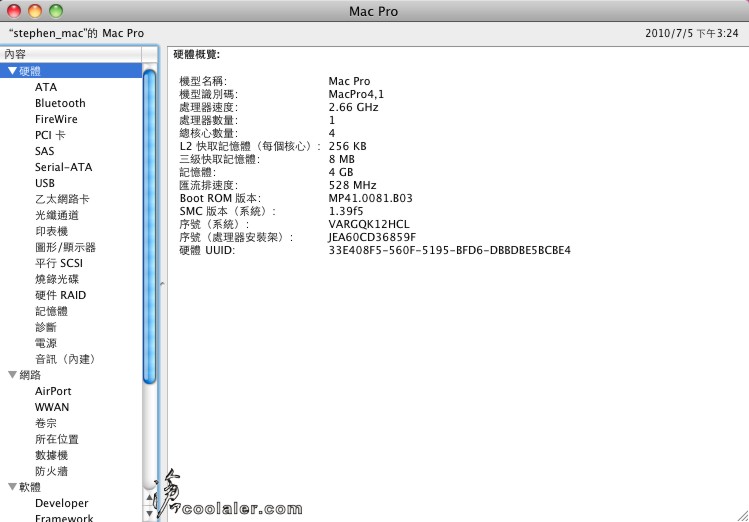Click the hardware UUID value
The height and width of the screenshot is (522, 749).
pyautogui.click(x=449, y=250)
